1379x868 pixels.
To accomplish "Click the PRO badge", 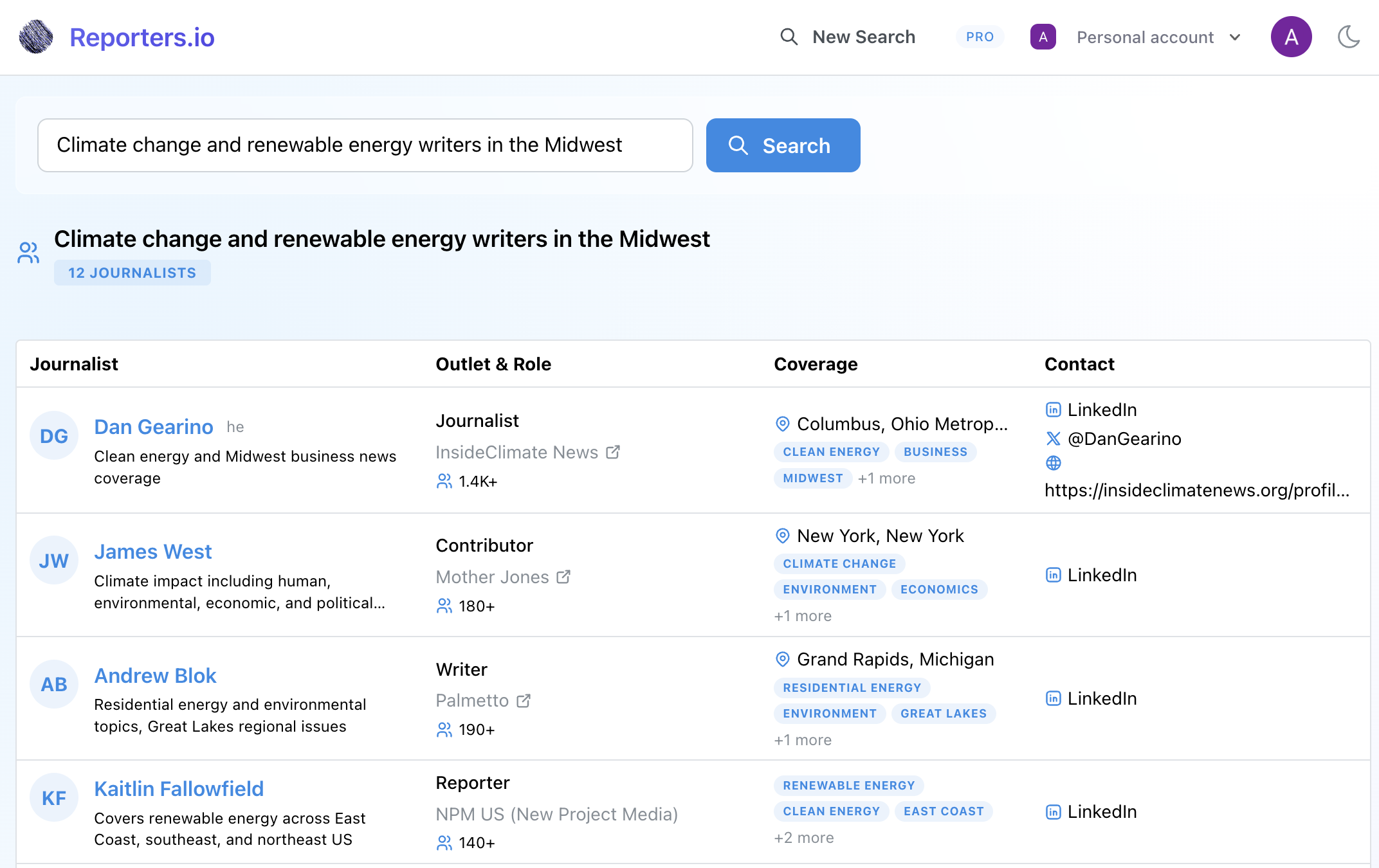I will [x=980, y=37].
